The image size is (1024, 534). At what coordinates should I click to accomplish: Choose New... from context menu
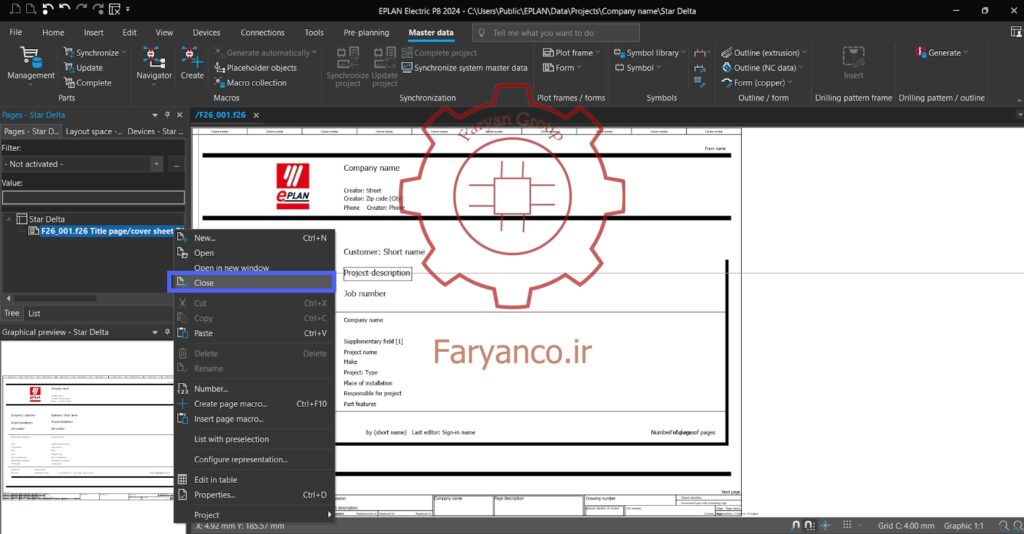pos(254,238)
